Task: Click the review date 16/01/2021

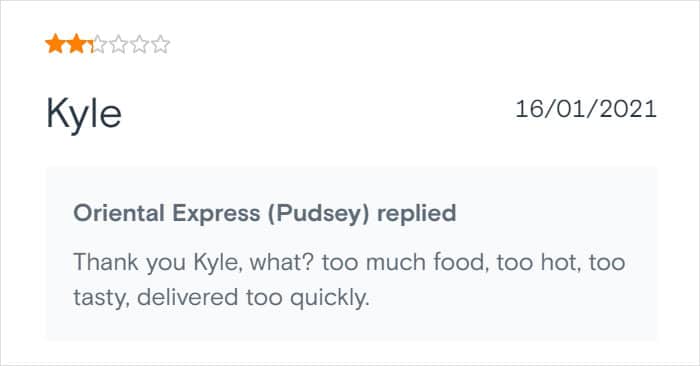Action: pos(586,109)
